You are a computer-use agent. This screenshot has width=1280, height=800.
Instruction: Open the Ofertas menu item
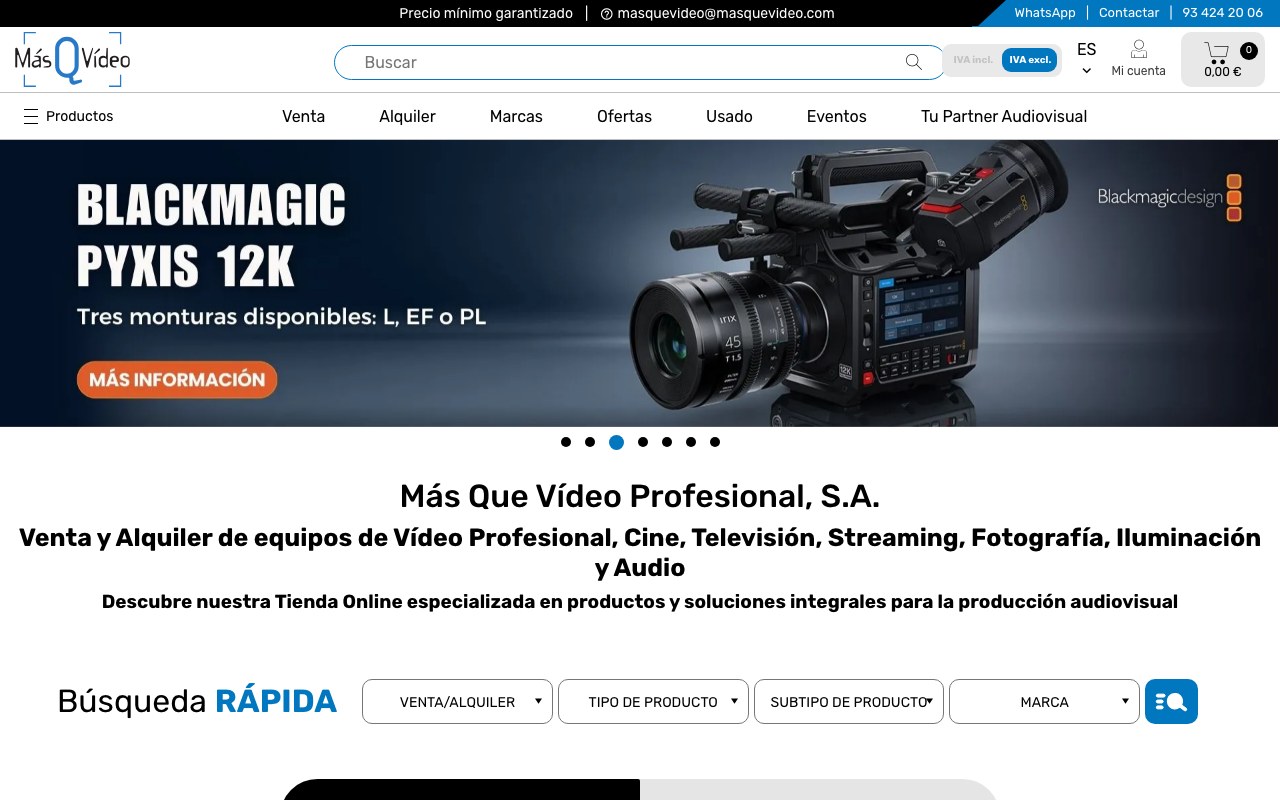[624, 116]
